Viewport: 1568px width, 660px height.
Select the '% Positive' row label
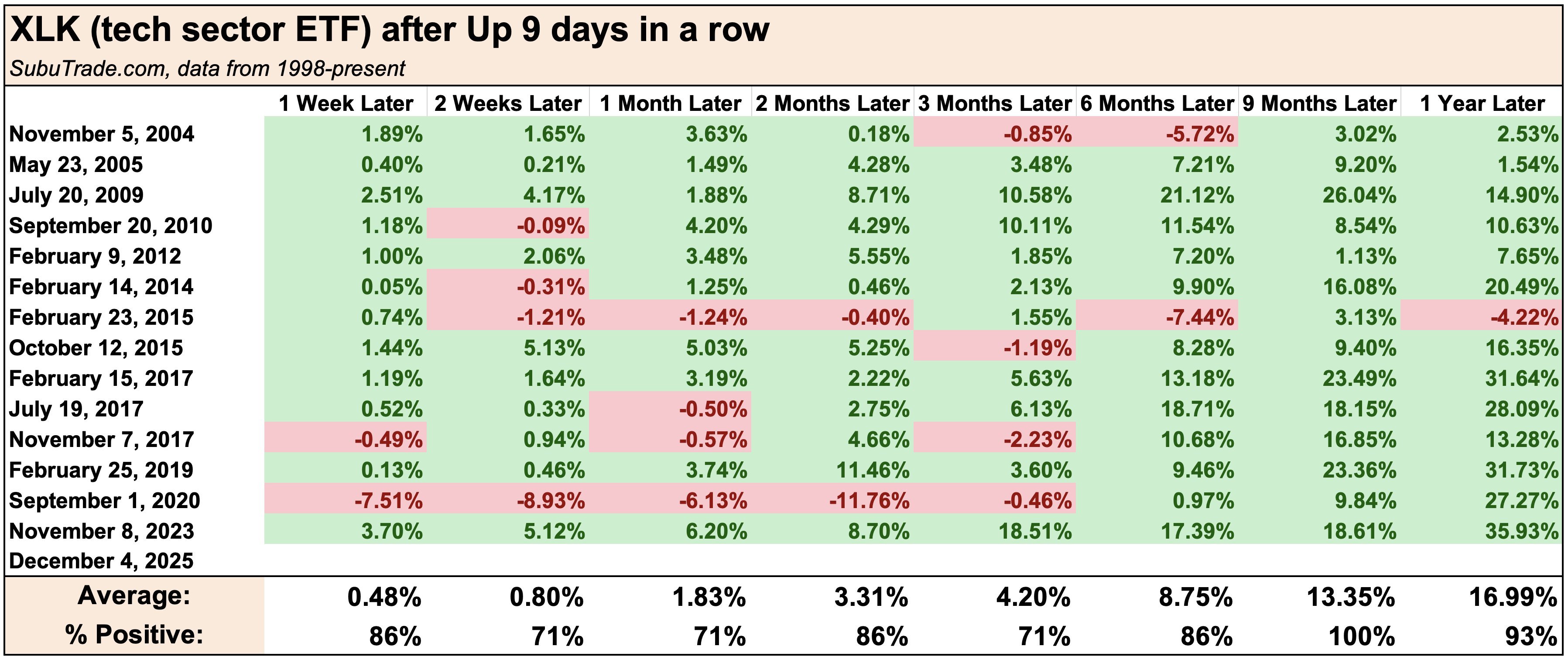(x=134, y=634)
